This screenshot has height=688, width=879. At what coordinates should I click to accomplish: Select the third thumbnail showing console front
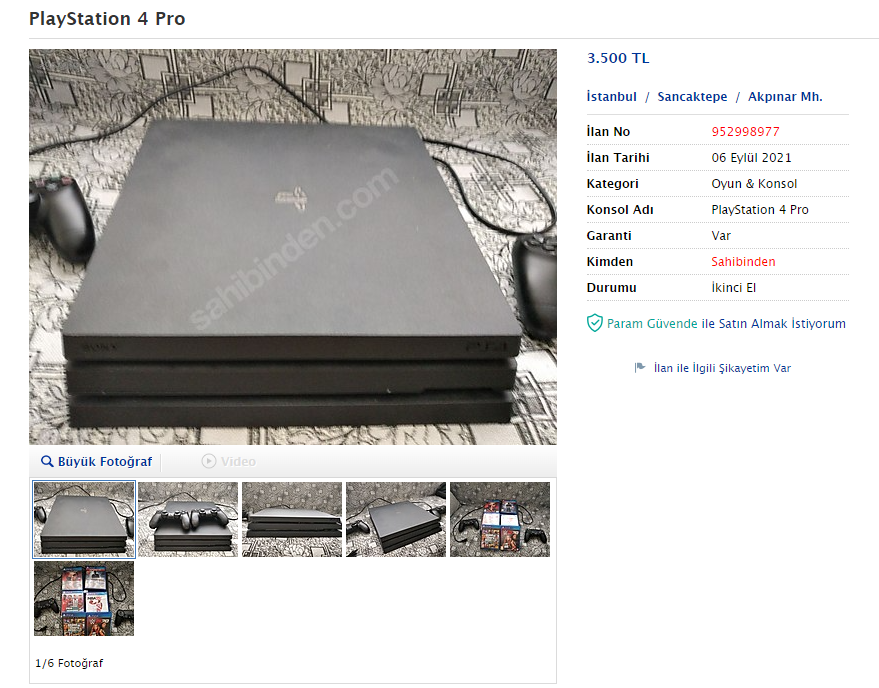[x=292, y=519]
